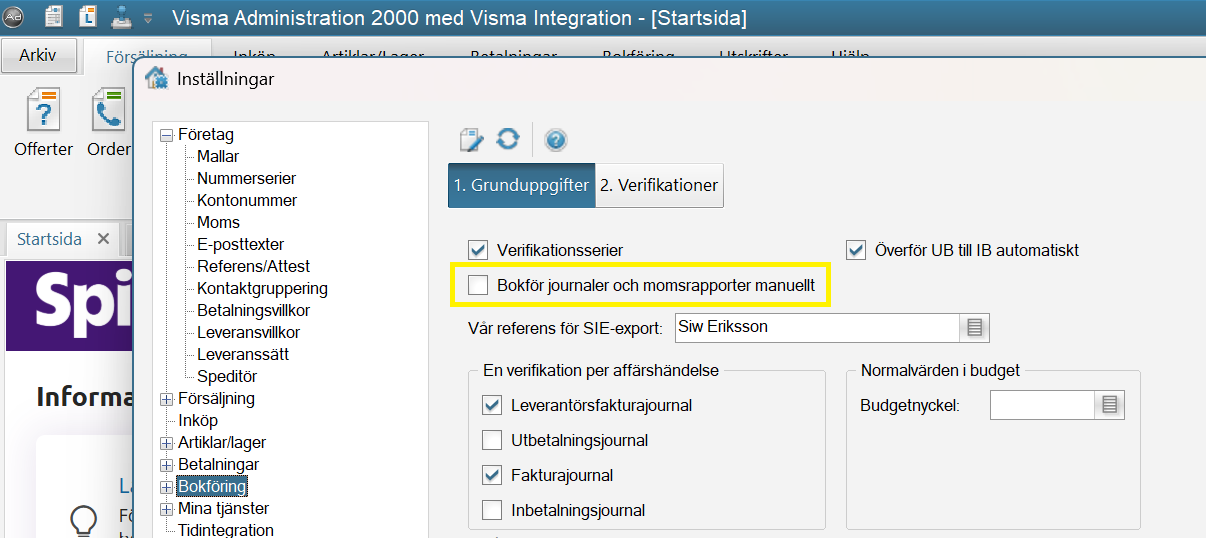Select Kontonummer in the settings tree
The width and height of the screenshot is (1206, 538).
coord(247,200)
